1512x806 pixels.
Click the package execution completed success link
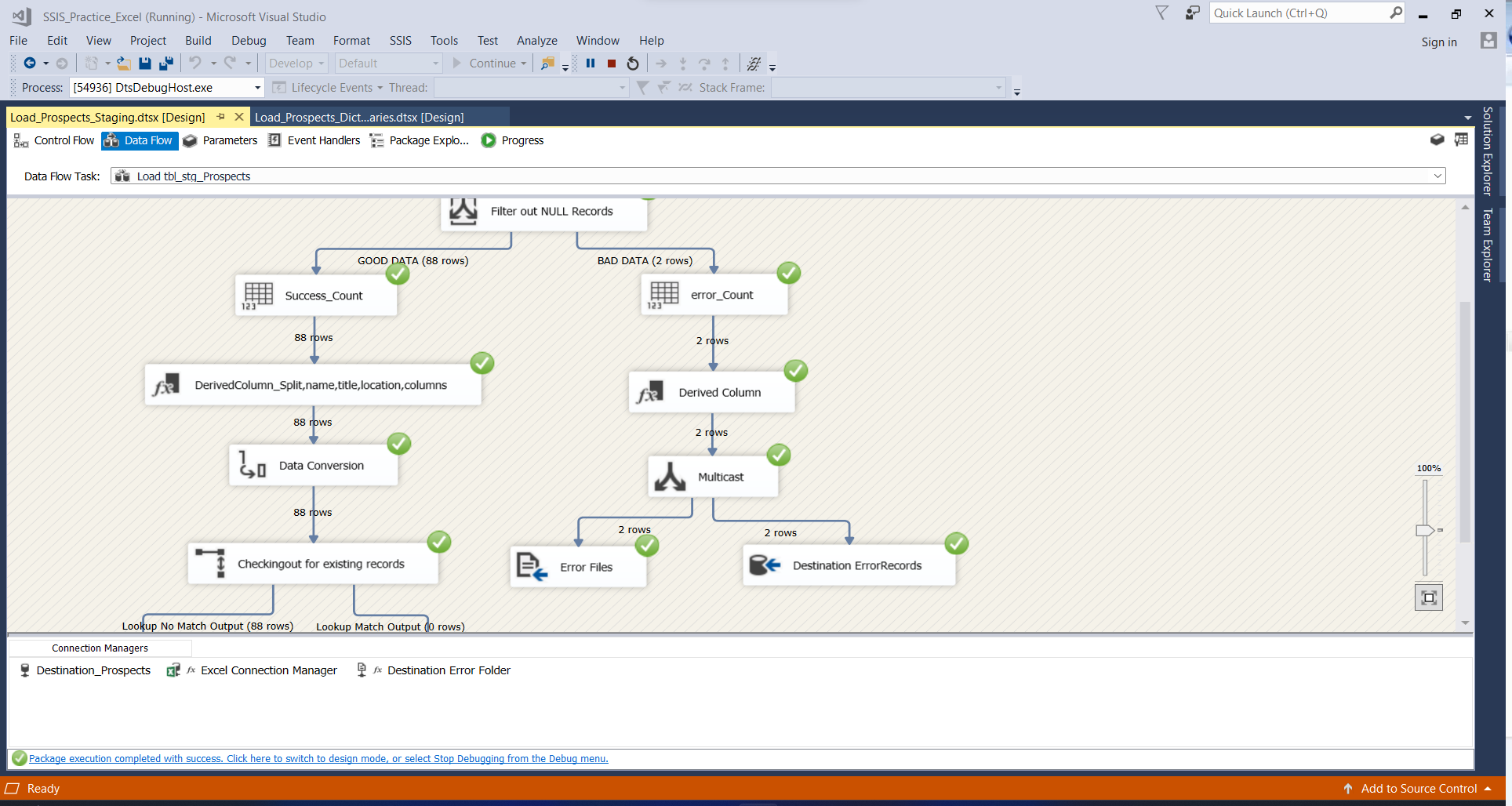pyautogui.click(x=318, y=758)
